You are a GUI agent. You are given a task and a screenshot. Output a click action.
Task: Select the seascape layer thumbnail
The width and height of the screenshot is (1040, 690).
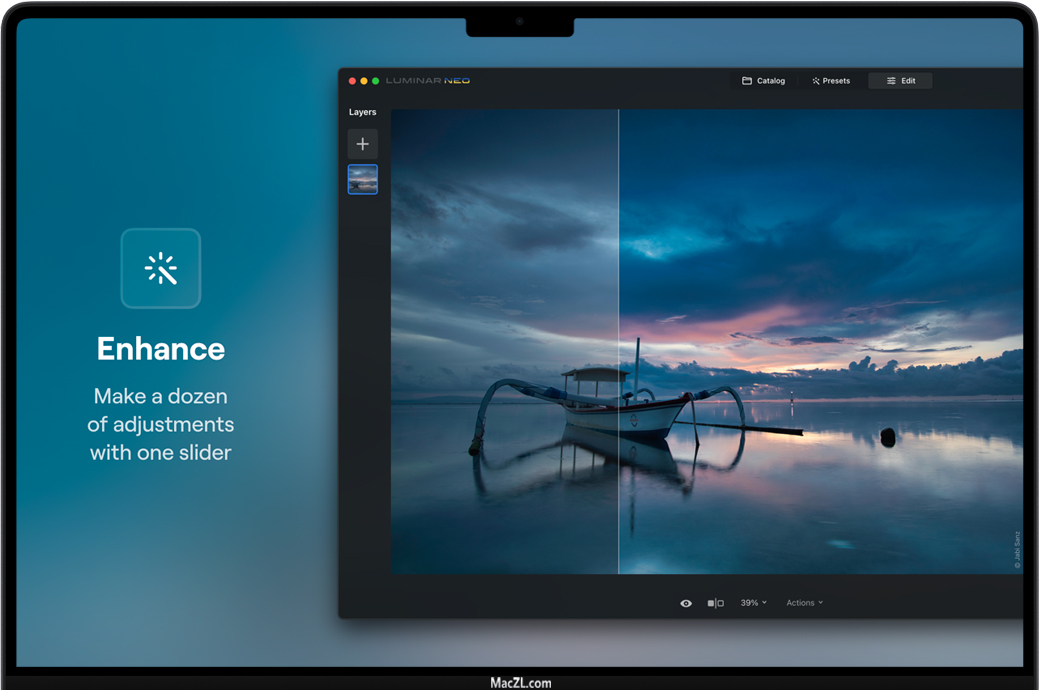click(x=362, y=179)
